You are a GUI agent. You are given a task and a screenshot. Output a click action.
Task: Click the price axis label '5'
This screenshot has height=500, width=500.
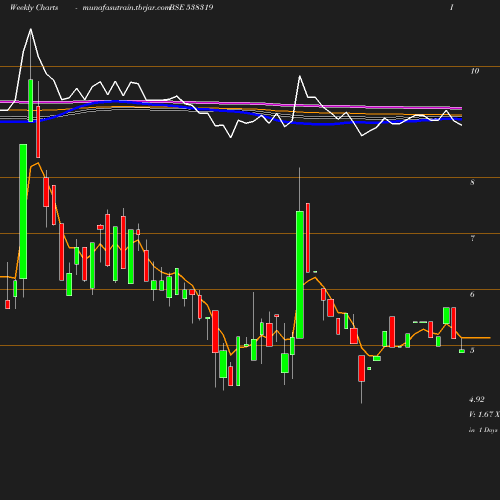(472, 350)
